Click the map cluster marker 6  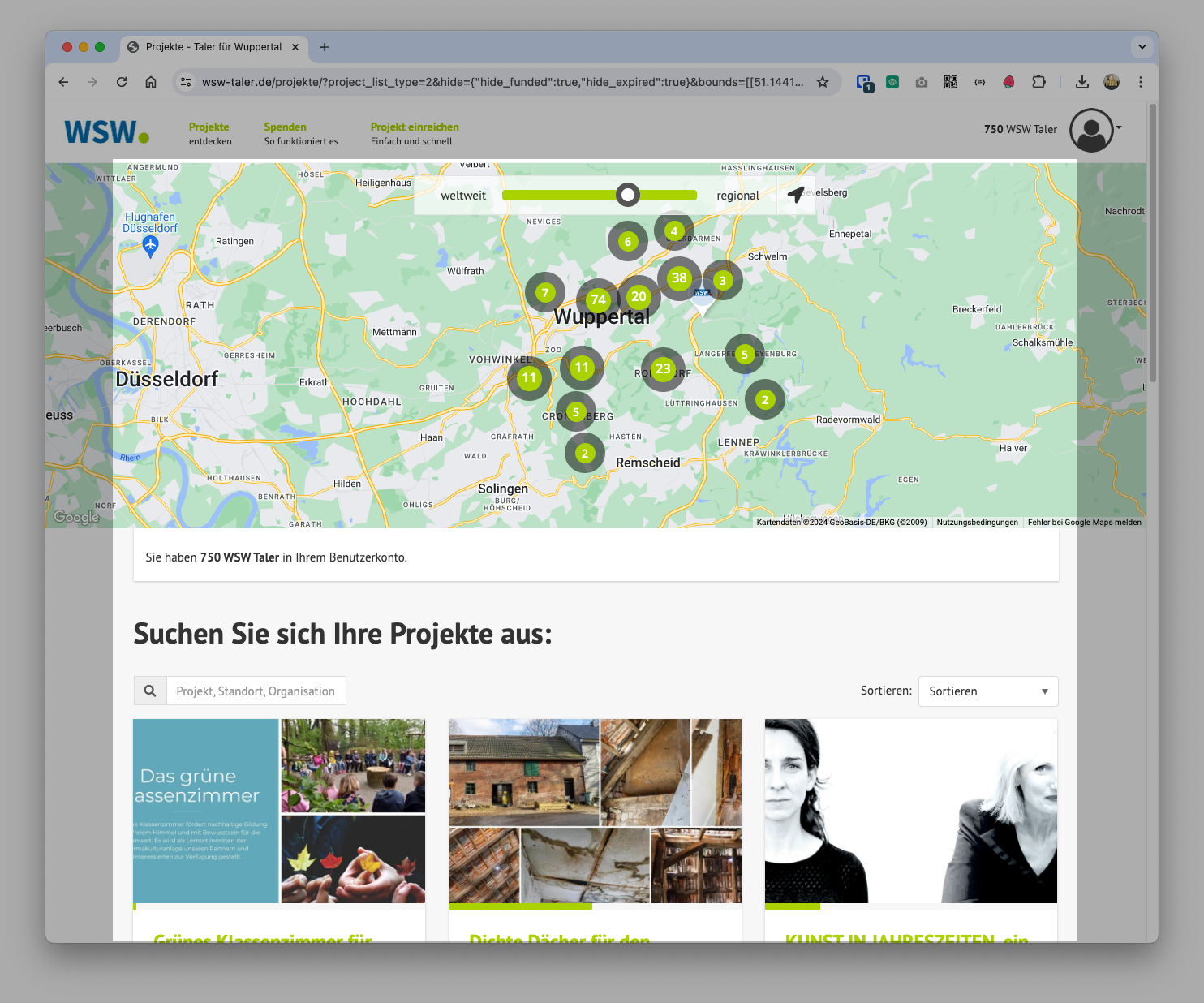pos(627,241)
